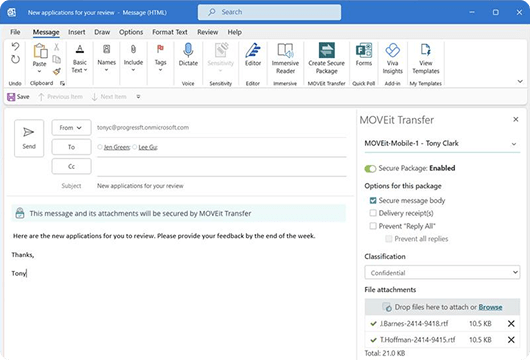Screen dimensions: 530x360
Task: Uncheck Secure message body checkbox
Action: point(373,200)
